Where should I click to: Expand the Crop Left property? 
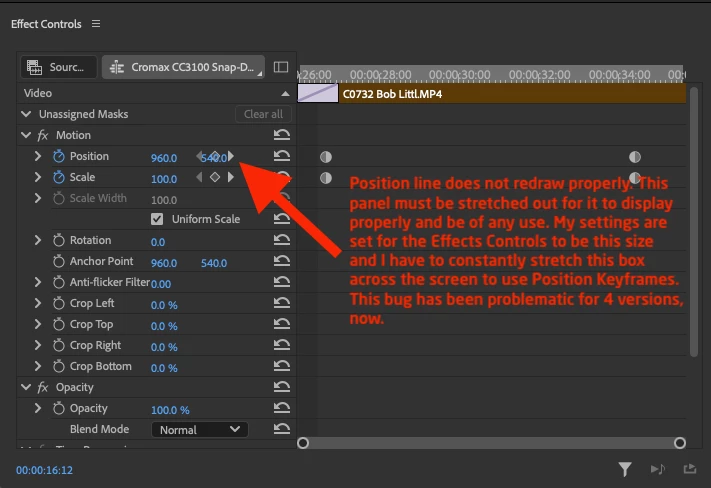pos(38,303)
